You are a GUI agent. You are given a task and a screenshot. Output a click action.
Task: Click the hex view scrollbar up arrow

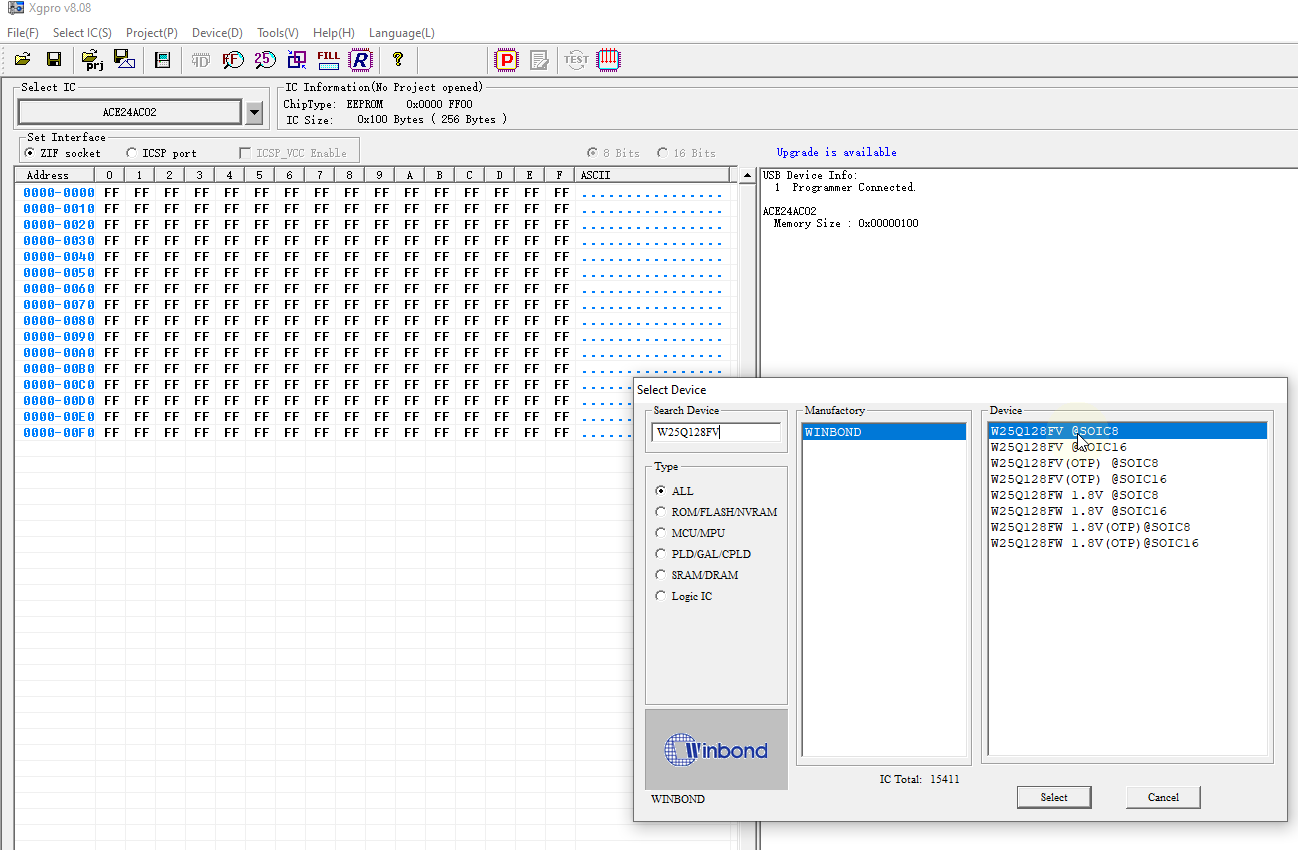point(746,176)
